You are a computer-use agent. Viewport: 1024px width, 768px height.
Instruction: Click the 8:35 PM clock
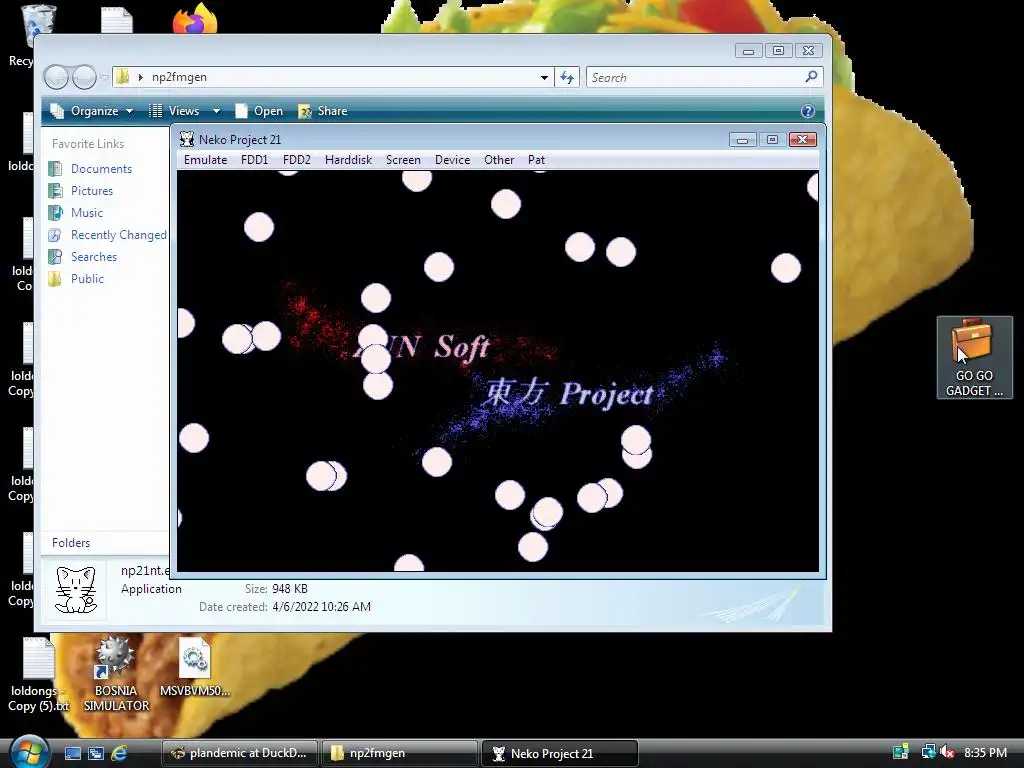click(985, 752)
